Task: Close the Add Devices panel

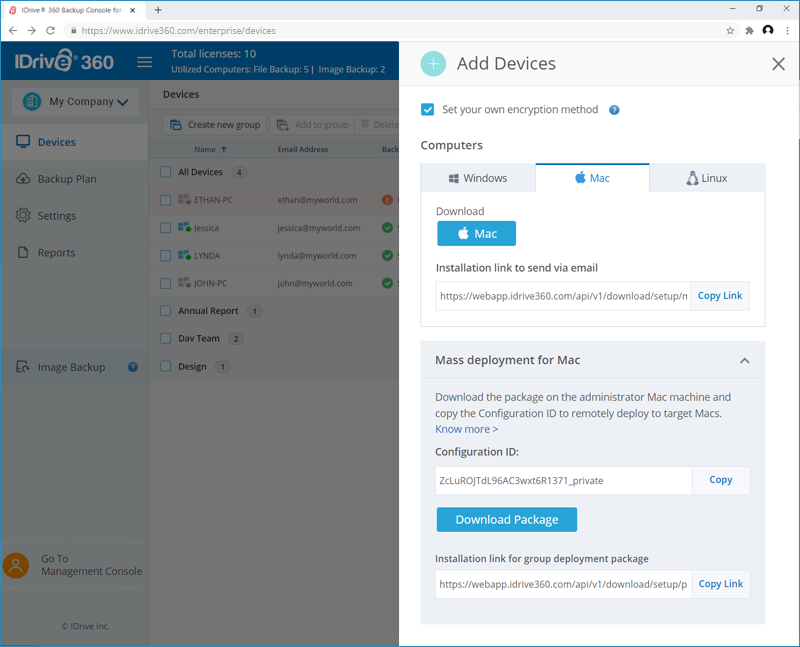Action: pyautogui.click(x=778, y=64)
